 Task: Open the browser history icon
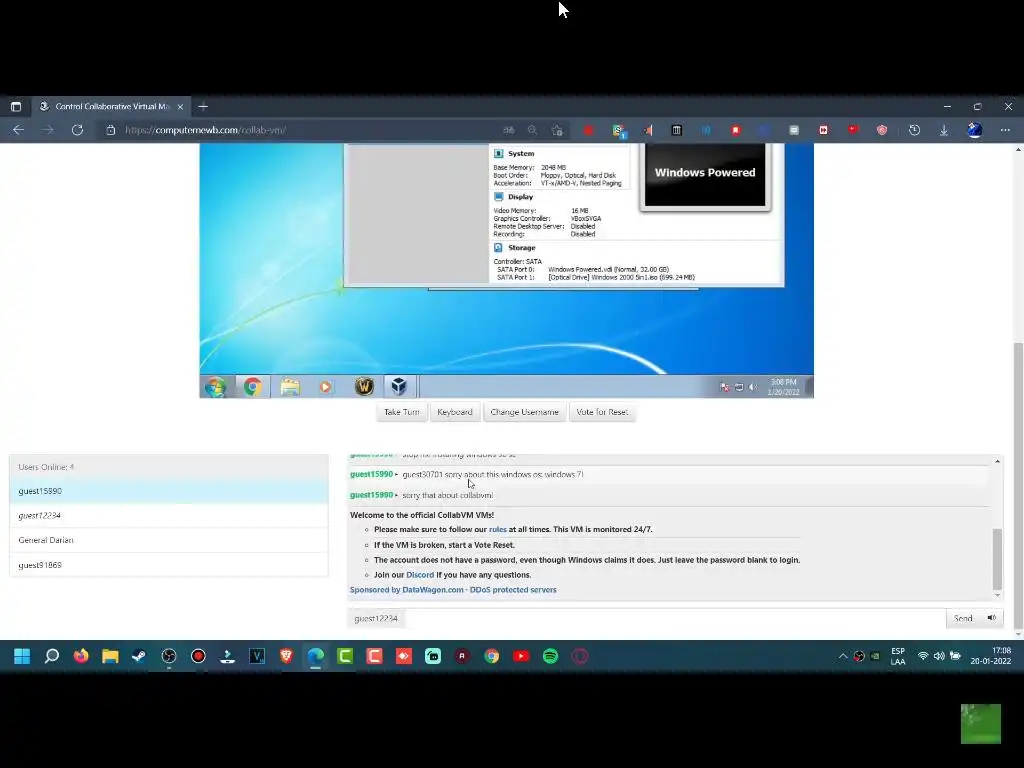[x=914, y=130]
